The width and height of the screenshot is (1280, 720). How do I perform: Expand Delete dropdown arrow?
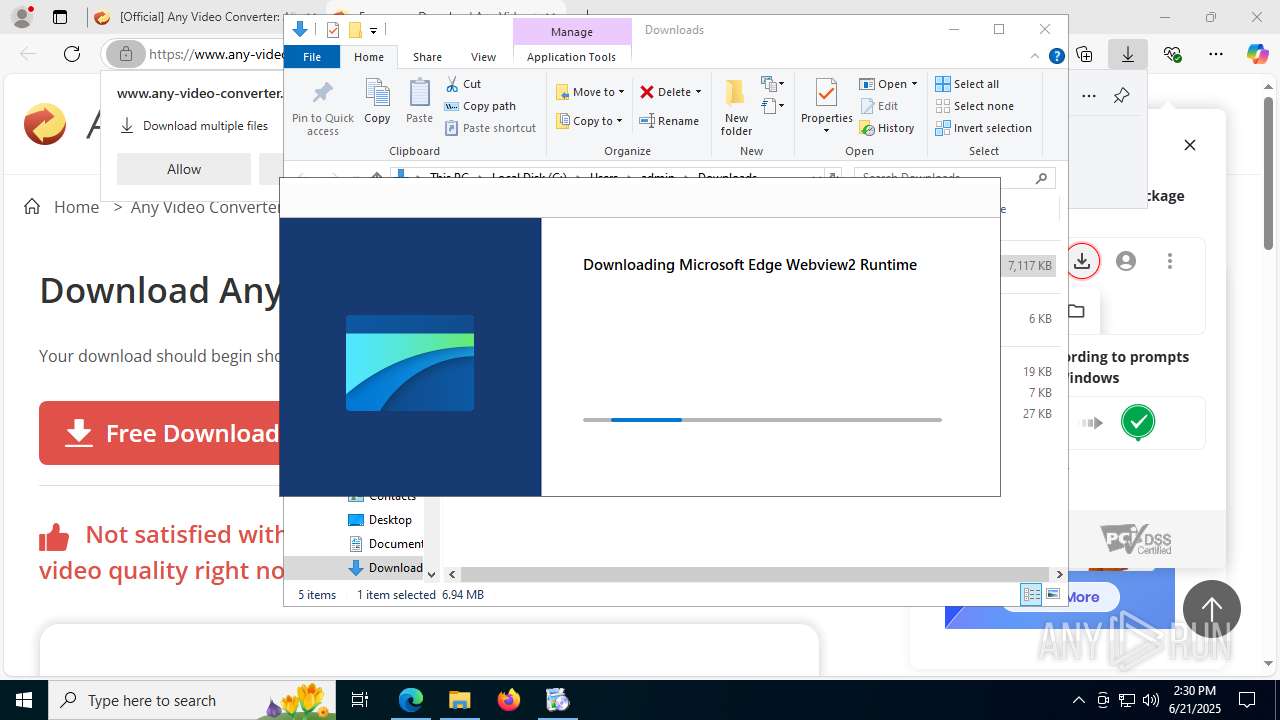pos(698,92)
